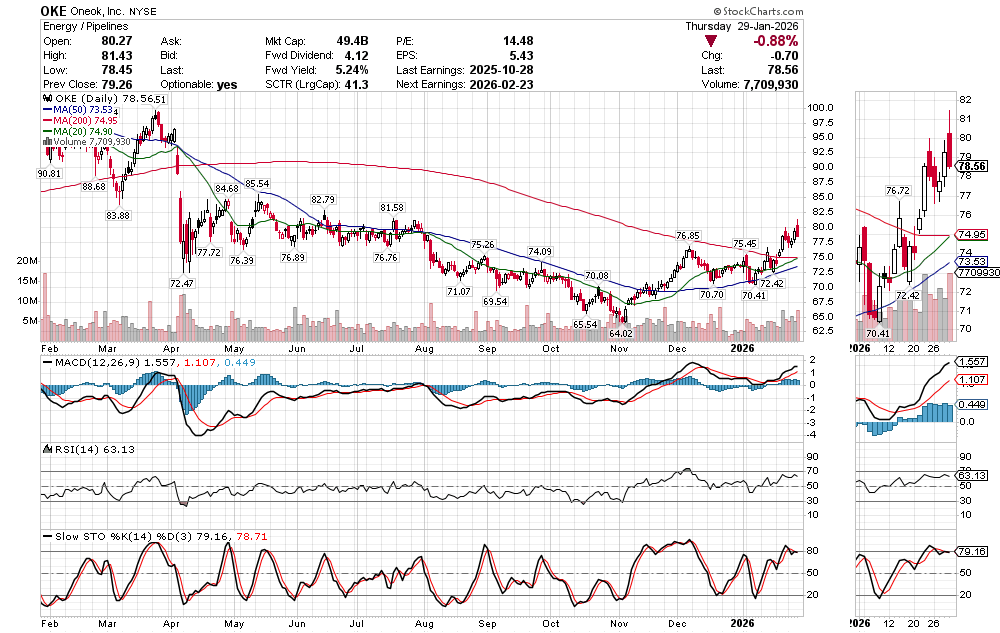1000x633 pixels.
Task: Click the 85.54 peak price callout
Action: pos(257,184)
